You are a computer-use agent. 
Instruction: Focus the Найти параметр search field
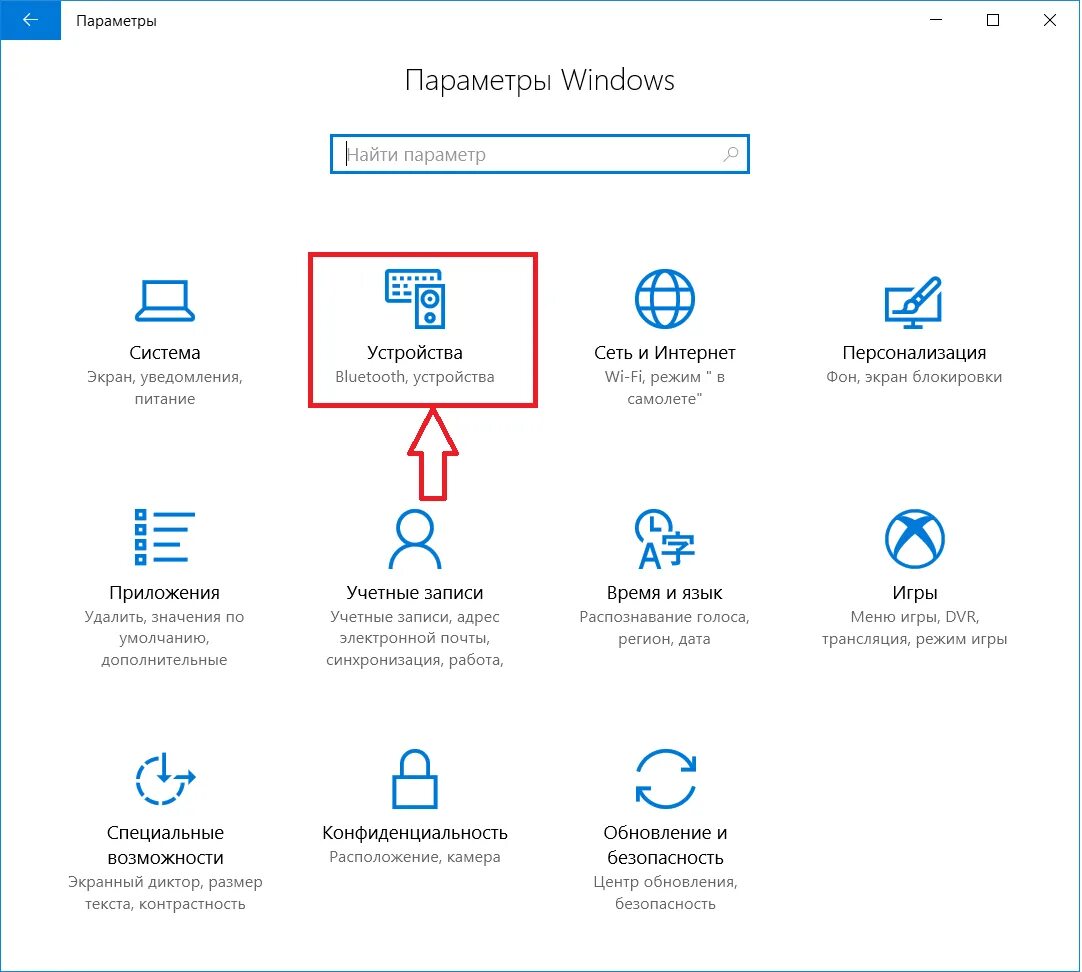point(540,154)
